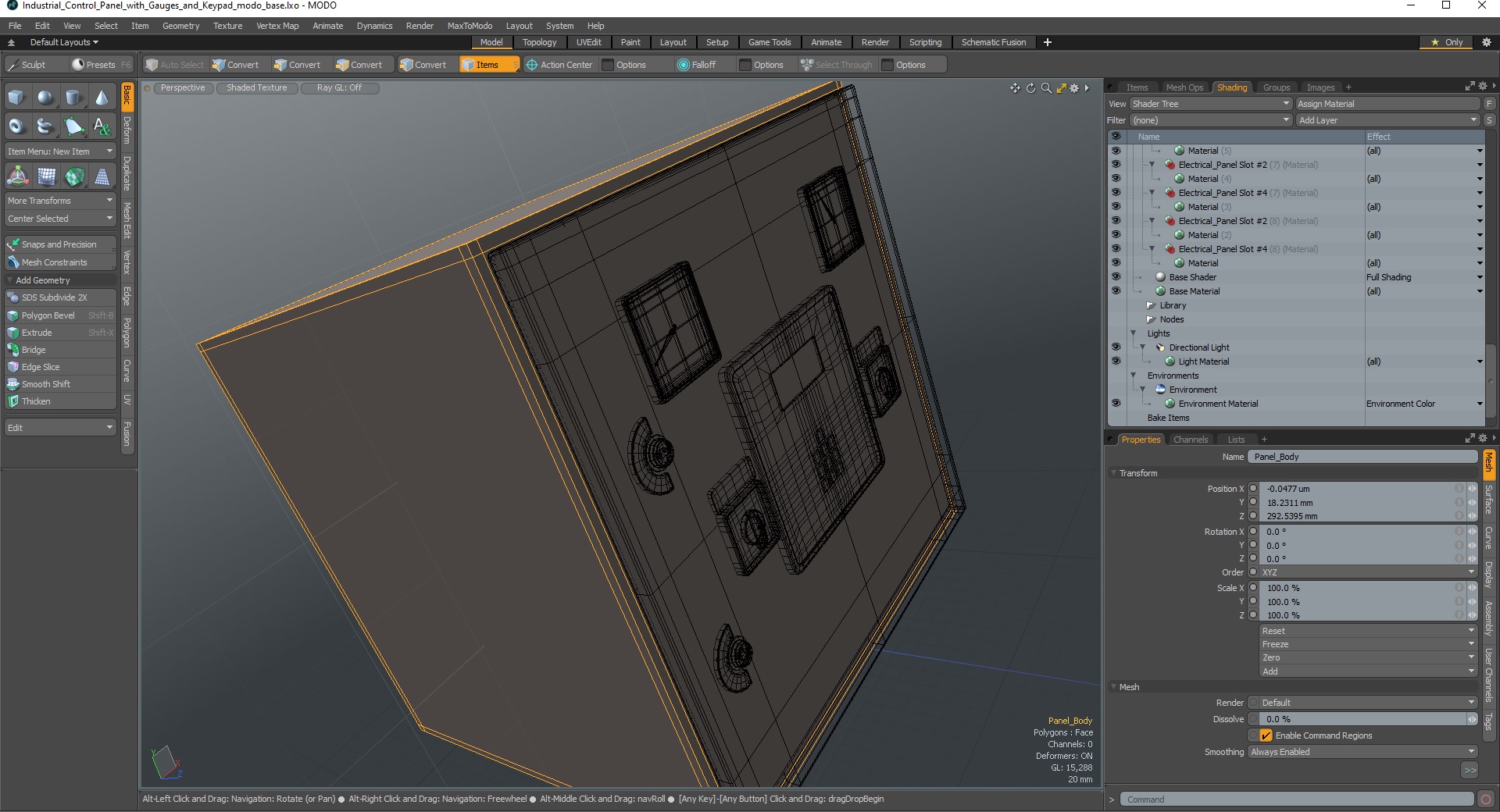Activate the falloff grid transform icon

click(46, 176)
